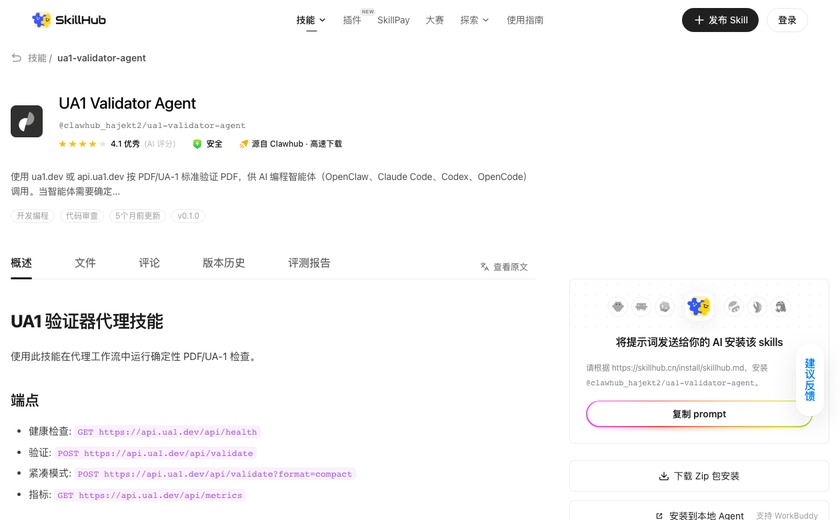Click the UA1 Validator Agent title
The width and height of the screenshot is (840, 520).
pos(128,103)
